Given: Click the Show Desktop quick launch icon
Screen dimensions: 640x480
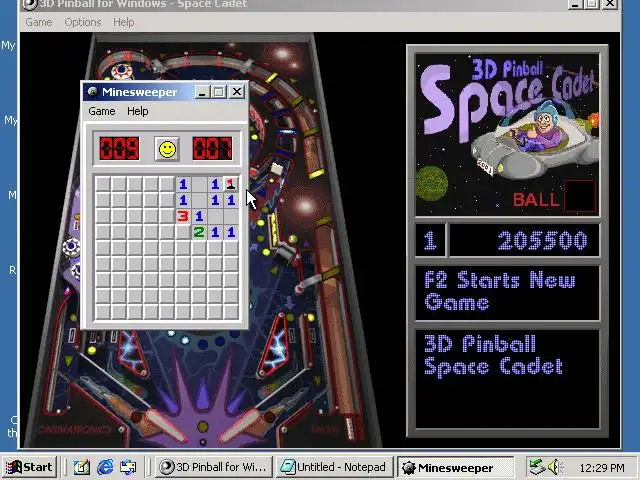Looking at the screenshot, I should [82, 467].
